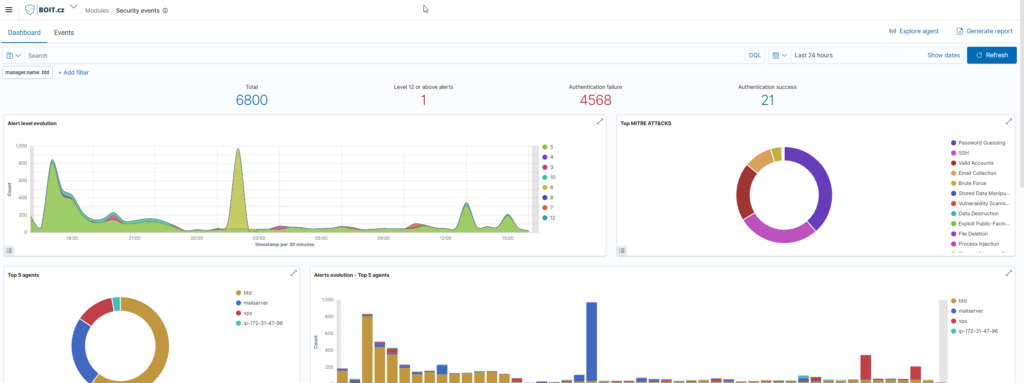Select Exploit Public-Facin... in MITRE legend

click(x=979, y=224)
